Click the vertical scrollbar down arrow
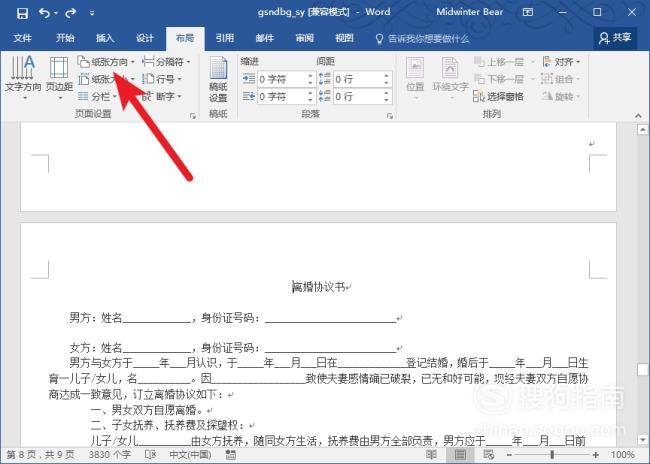 pos(642,440)
